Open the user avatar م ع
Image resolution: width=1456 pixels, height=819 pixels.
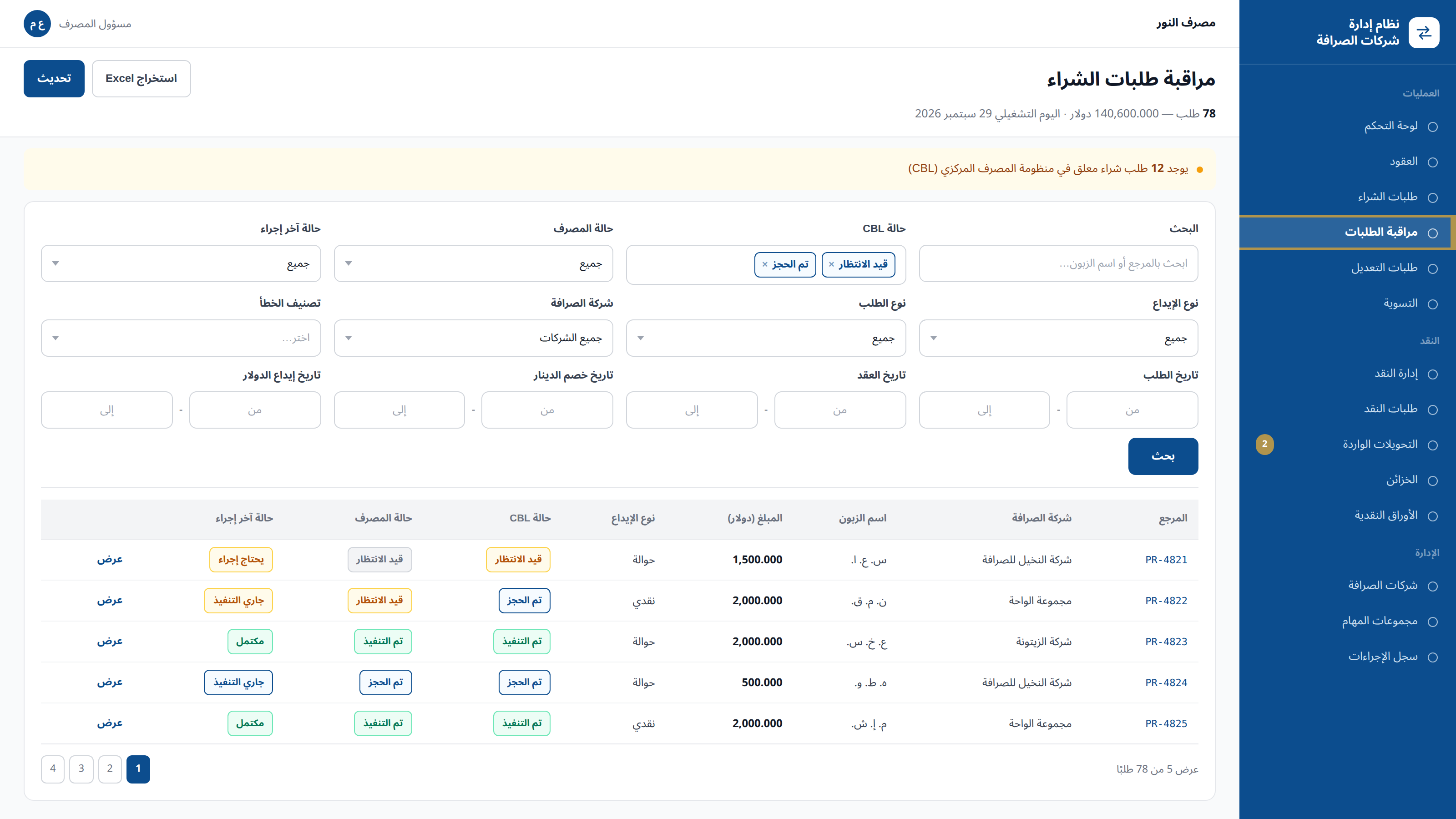click(x=37, y=24)
